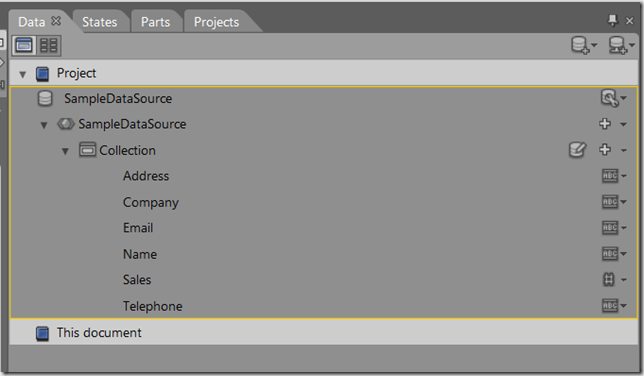Collapse the Project tree section

[23, 74]
